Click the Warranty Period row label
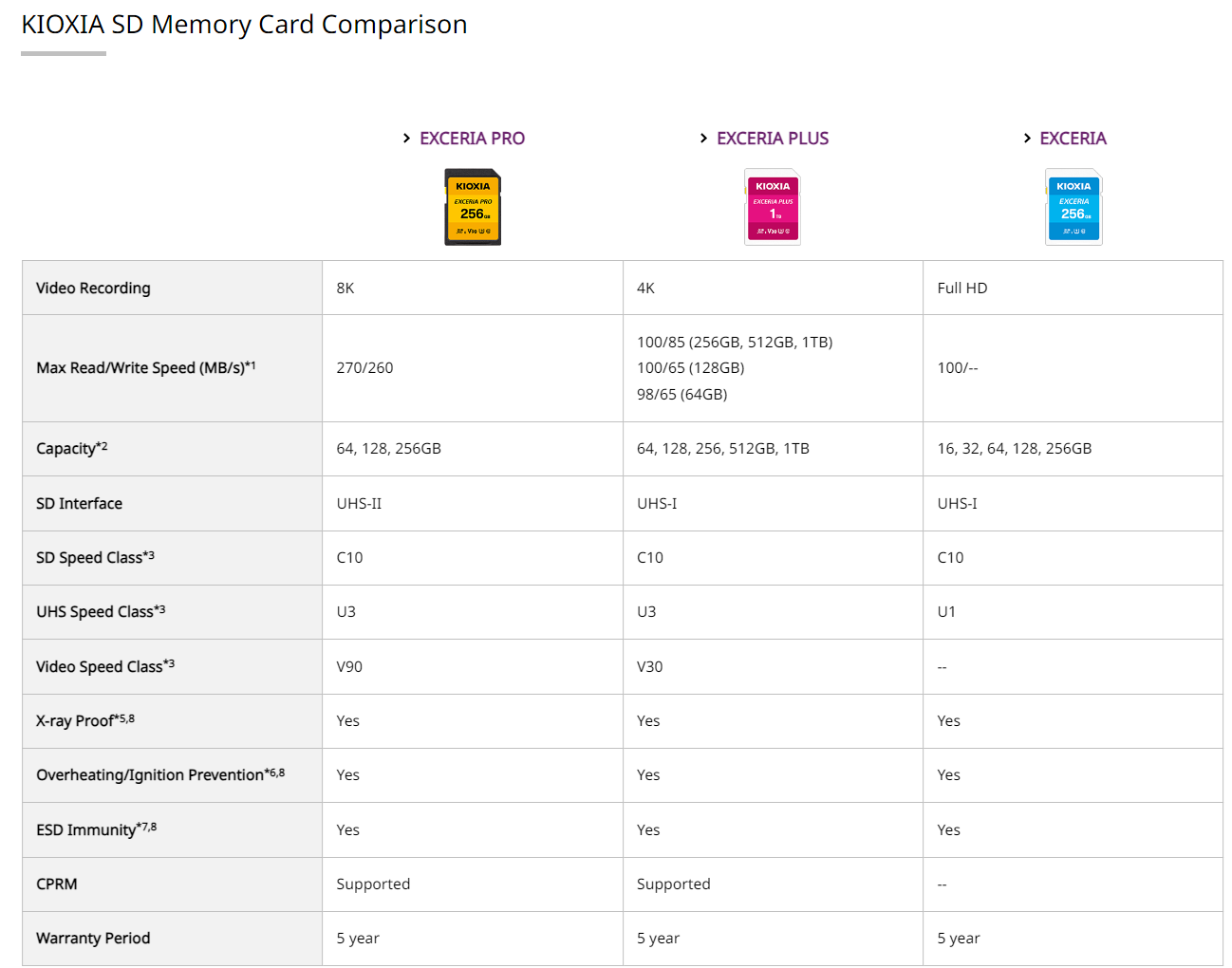The width and height of the screenshot is (1232, 968). pos(93,938)
